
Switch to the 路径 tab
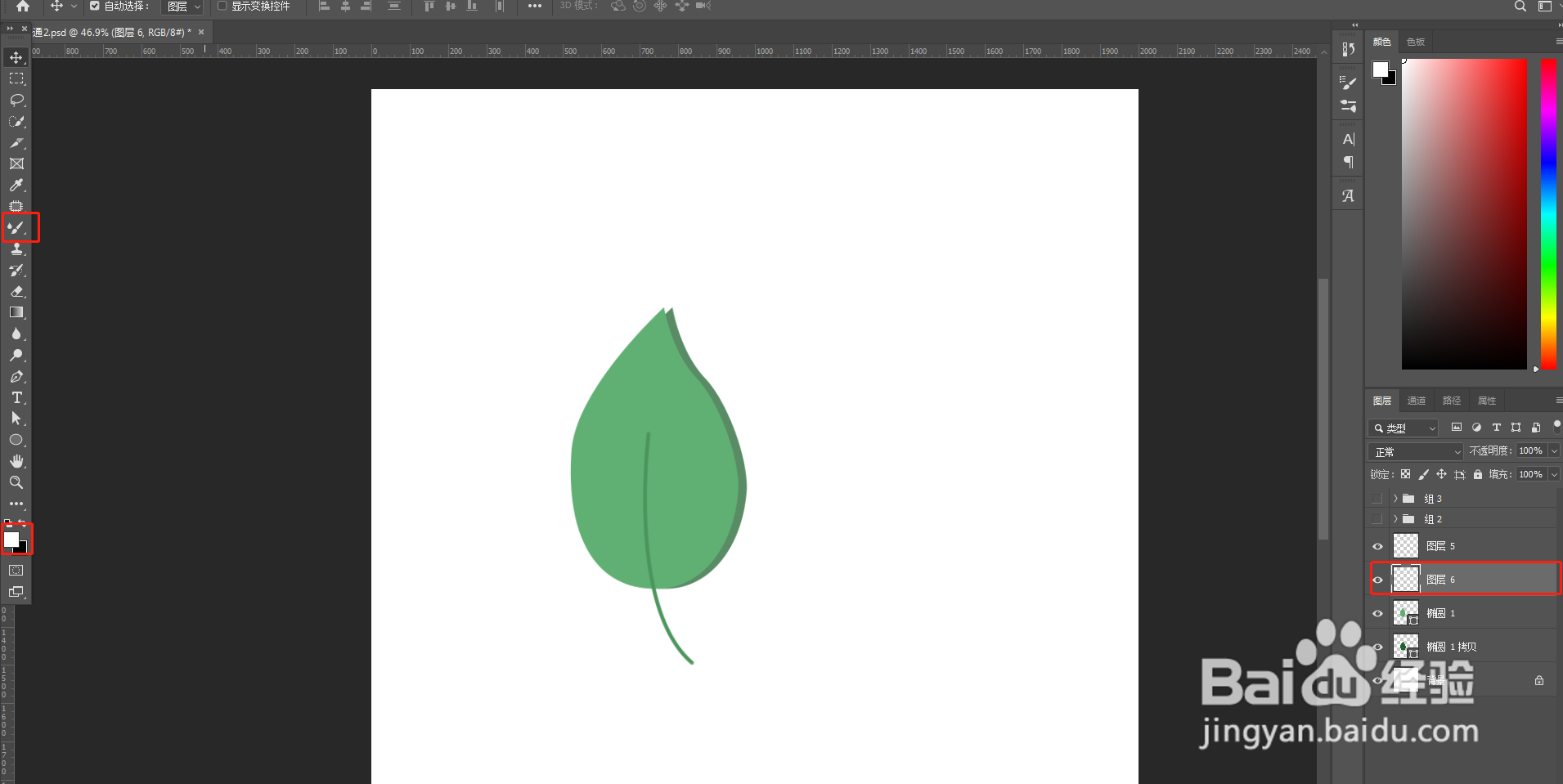tap(1452, 401)
